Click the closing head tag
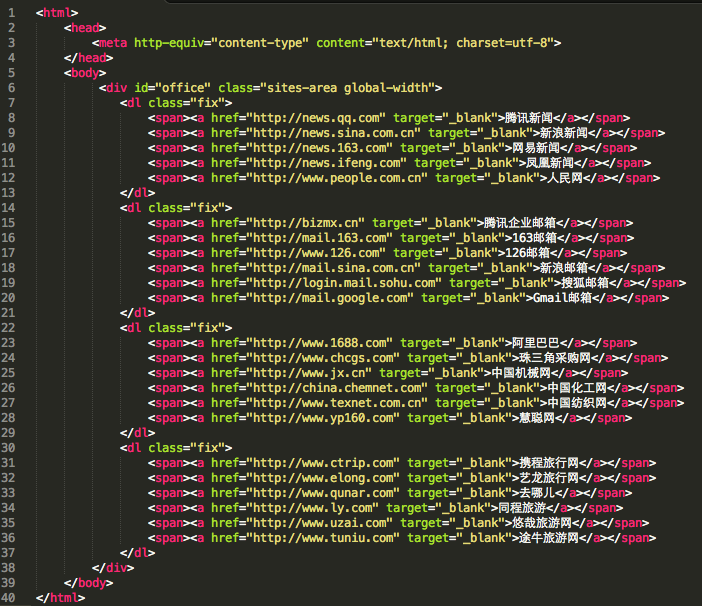 click(x=89, y=58)
